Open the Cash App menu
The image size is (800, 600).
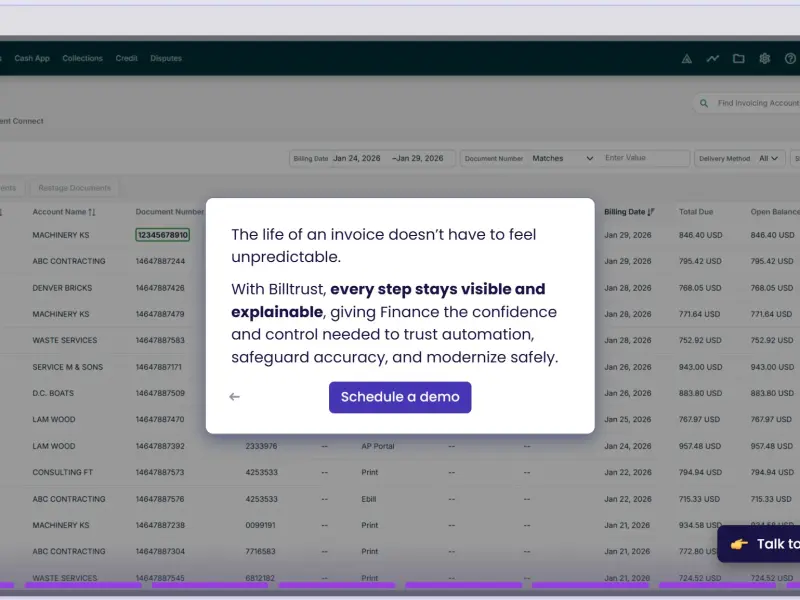pos(32,58)
